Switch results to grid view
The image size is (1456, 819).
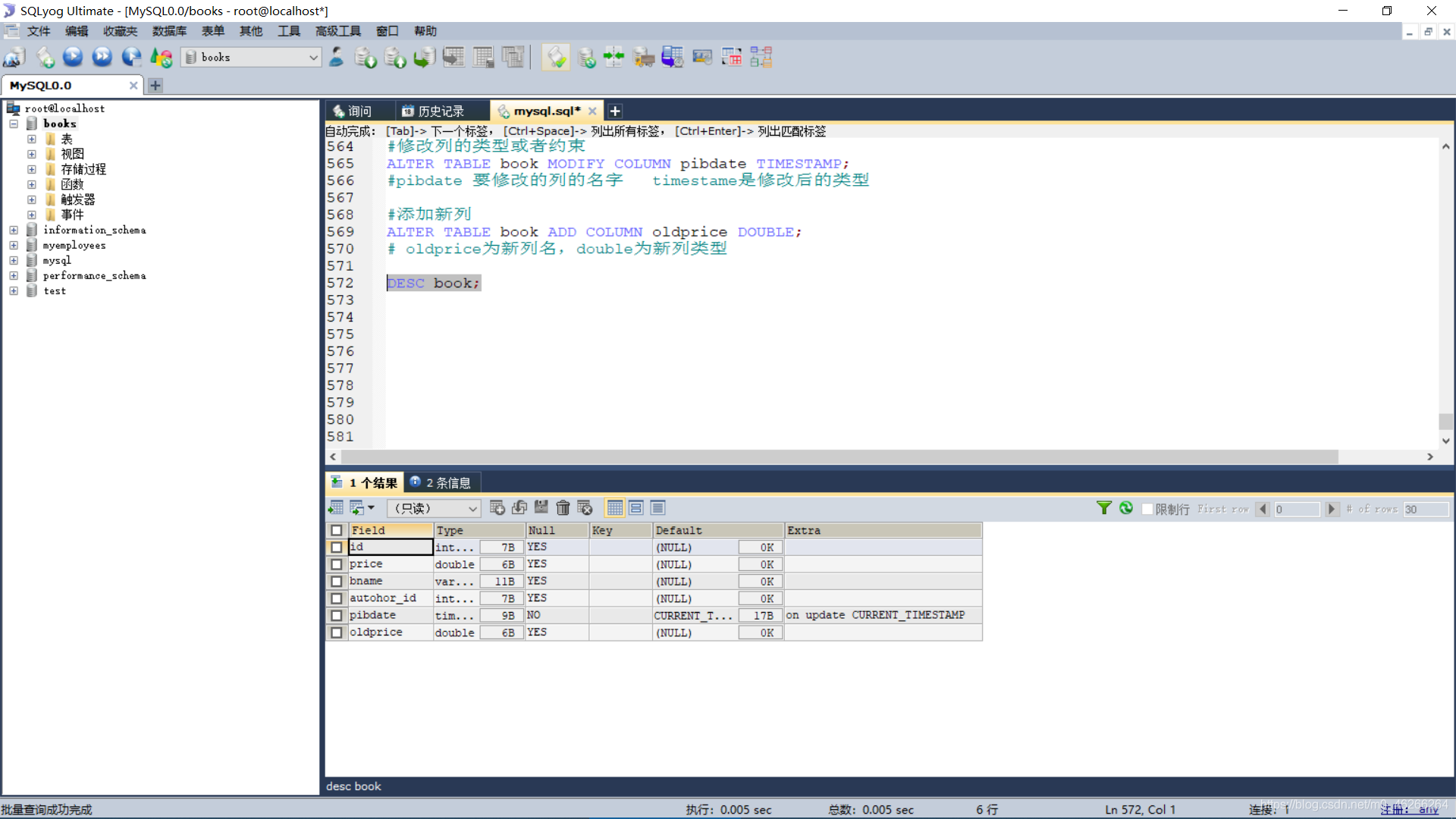pos(615,508)
